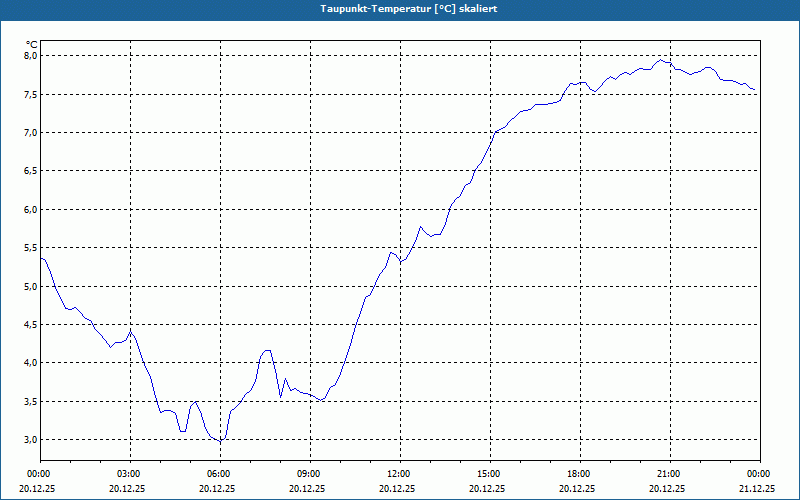800x500 pixels.
Task: Pick the '09:00' time axis label
Action: point(311,474)
